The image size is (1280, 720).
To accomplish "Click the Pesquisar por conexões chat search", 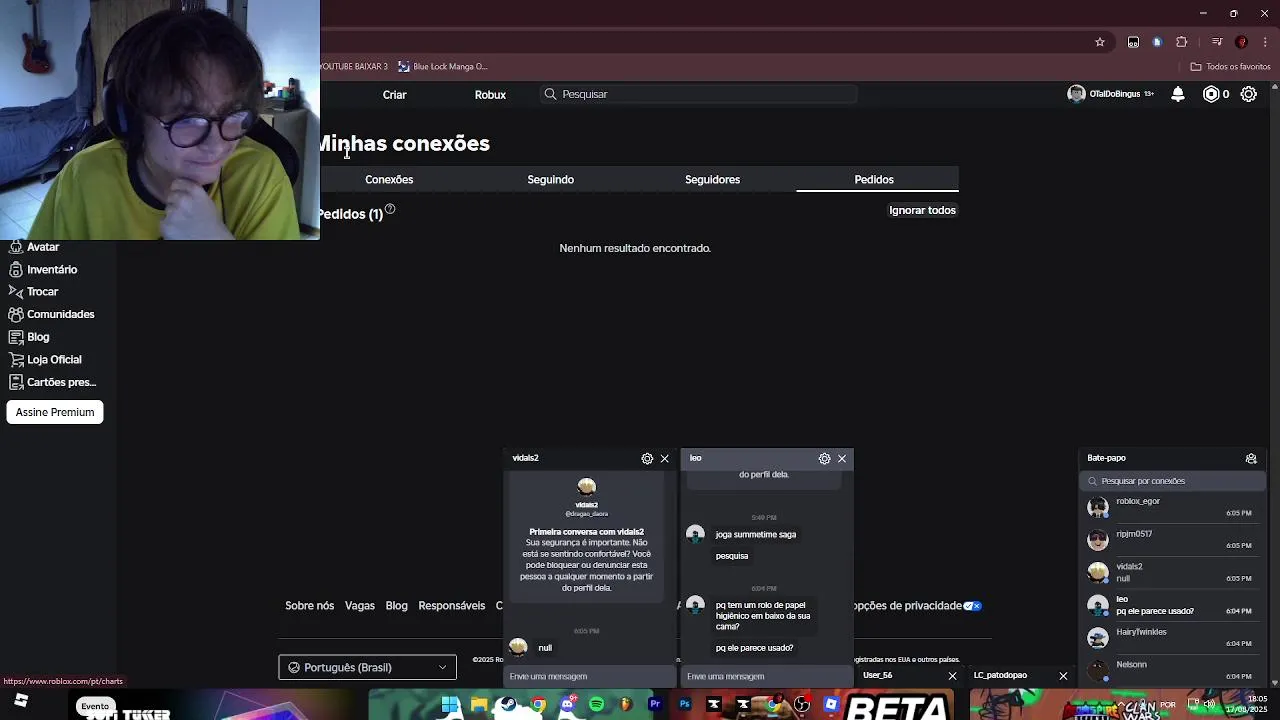I will tap(1173, 481).
